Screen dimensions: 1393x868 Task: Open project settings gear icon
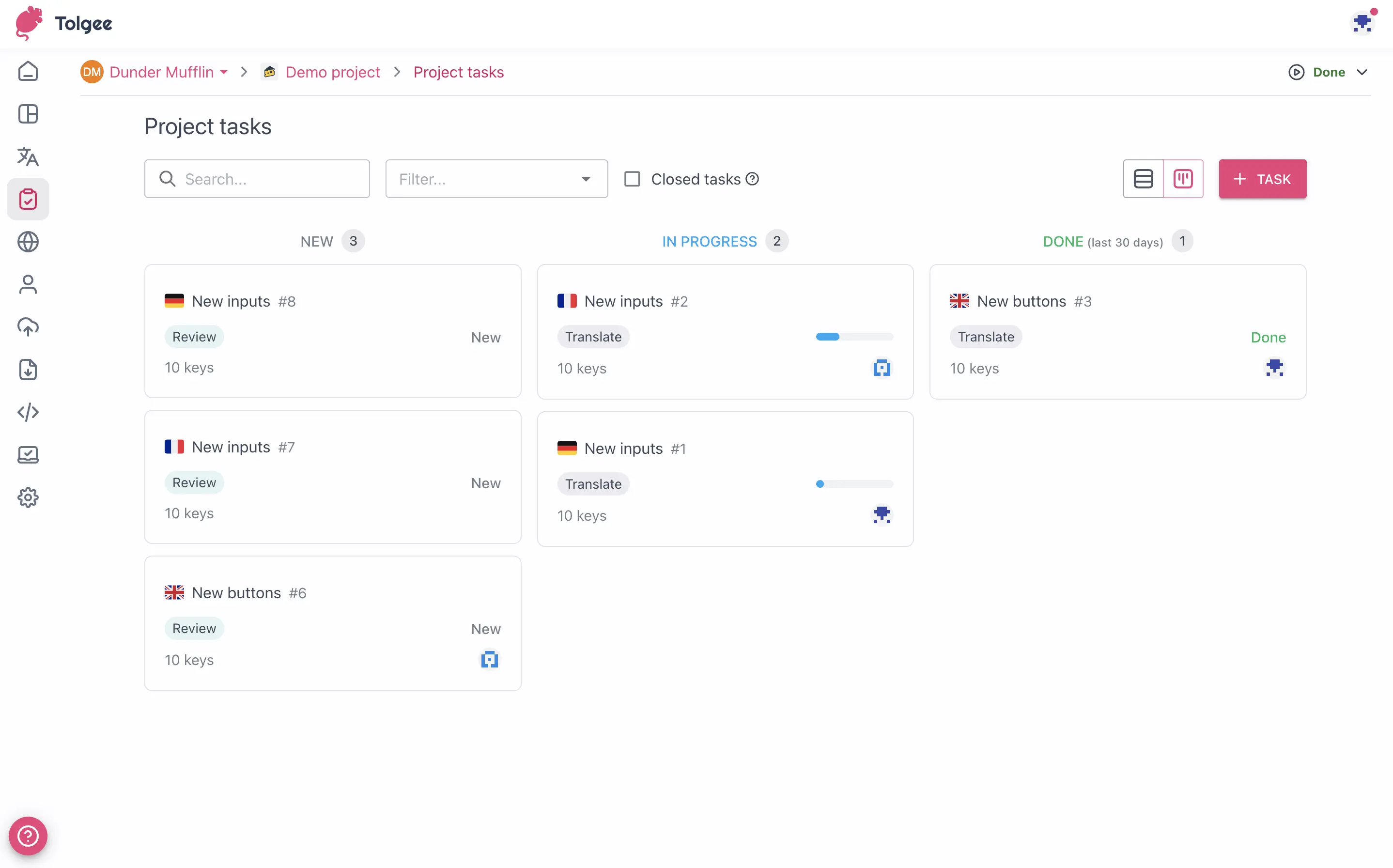tap(28, 497)
